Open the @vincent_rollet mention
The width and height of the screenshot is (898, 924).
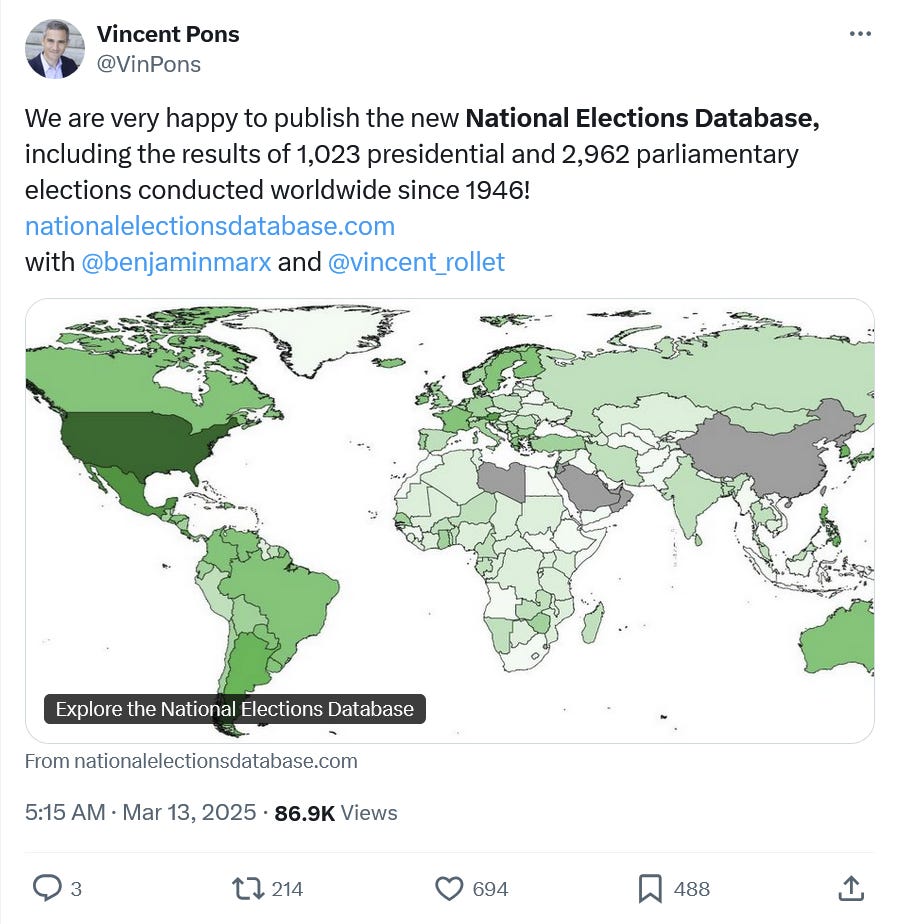pos(416,262)
